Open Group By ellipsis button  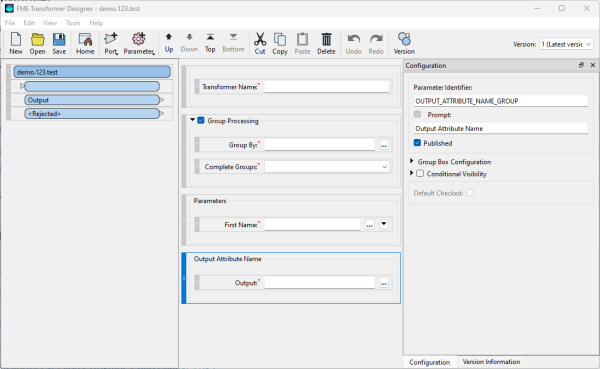tap(384, 145)
